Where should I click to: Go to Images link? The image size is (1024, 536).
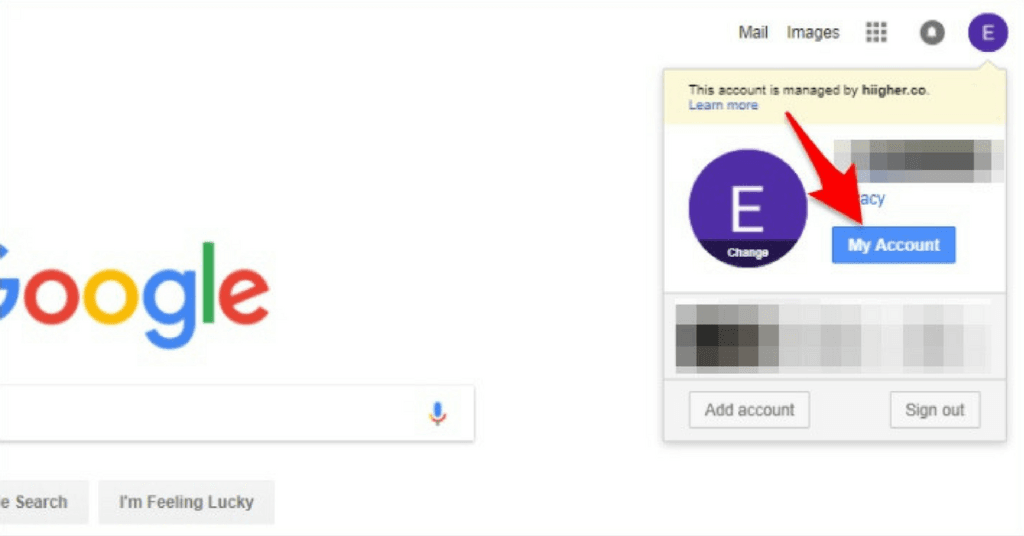pyautogui.click(x=813, y=33)
